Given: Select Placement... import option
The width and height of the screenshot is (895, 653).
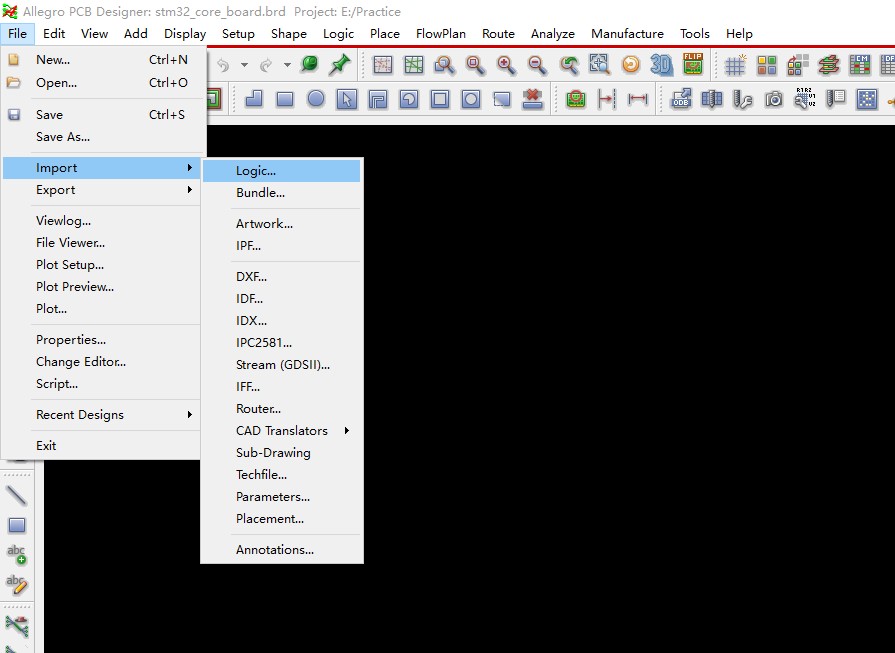Looking at the screenshot, I should (282, 518).
